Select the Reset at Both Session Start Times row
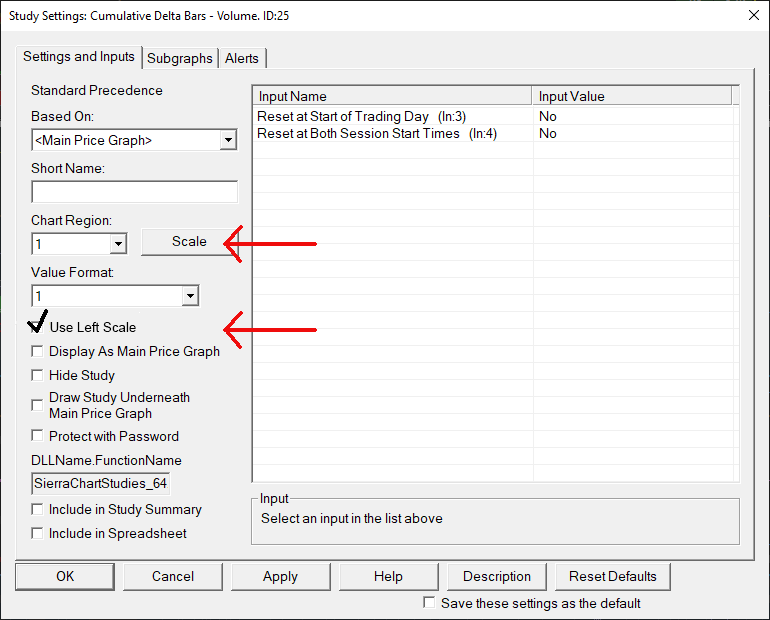Viewport: 770px width, 620px height. 495,134
